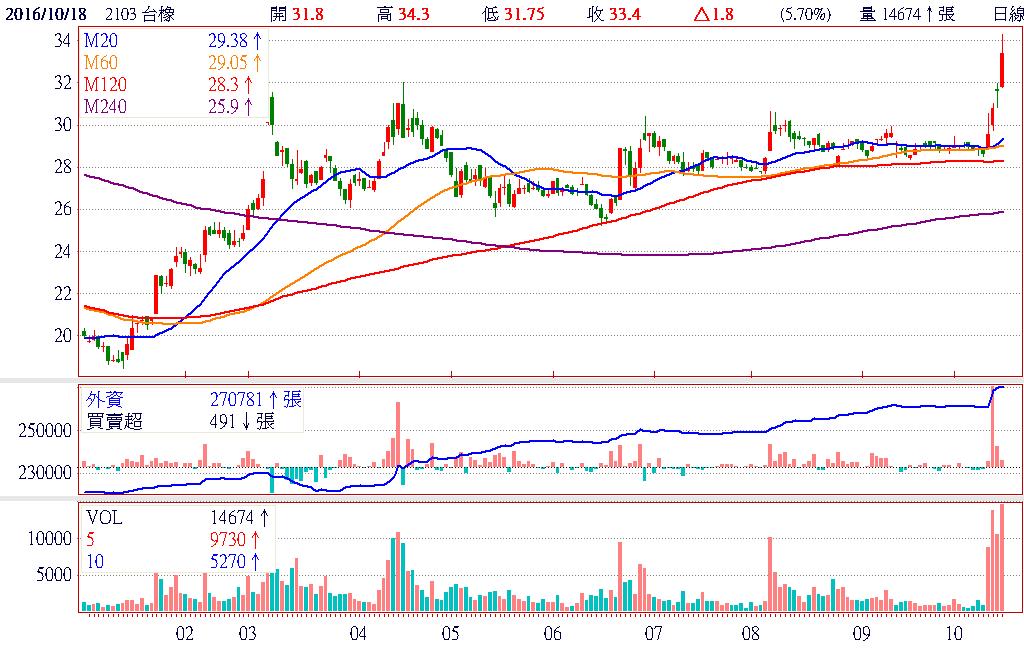Screen dimensions: 1024x662
Task: Click the down arrow beside 買賣超 value 491
Action: tap(245, 421)
